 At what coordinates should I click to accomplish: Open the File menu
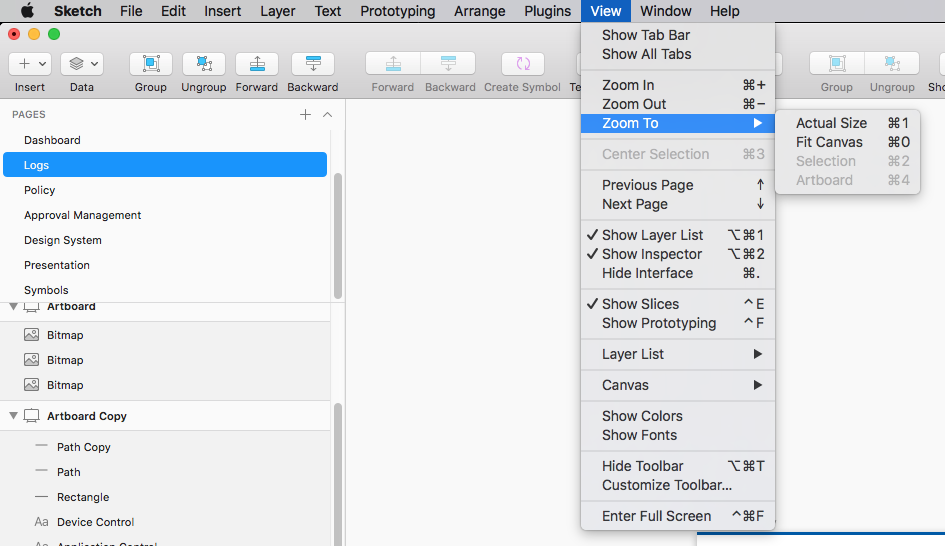(131, 11)
